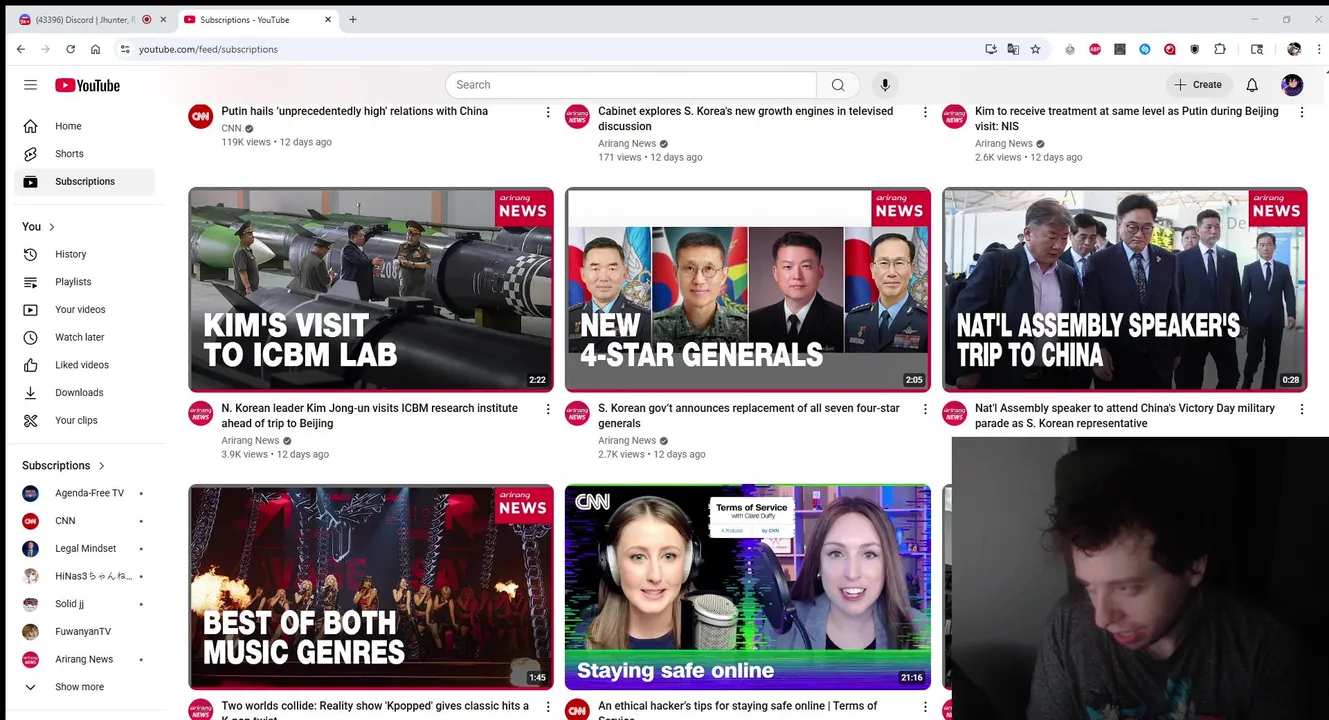The width and height of the screenshot is (1329, 720).
Task: Select Subscriptions in the sidebar
Action: pyautogui.click(x=86, y=182)
